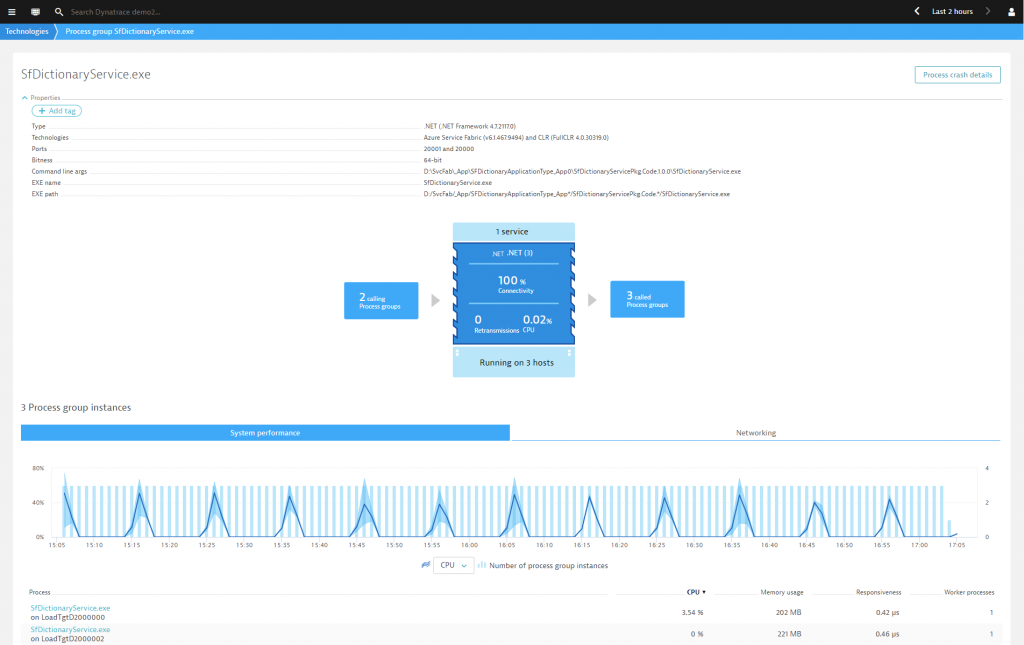
Task: Collapse the Properties section
Action: coord(40,98)
